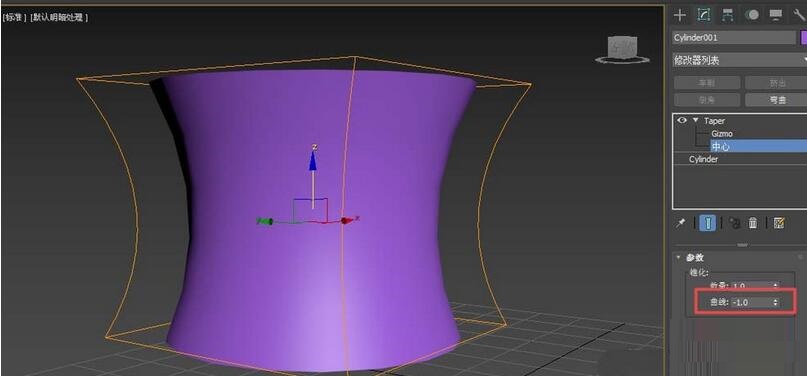
Task: Click the 弯曲 modifier button
Action: [x=776, y=100]
